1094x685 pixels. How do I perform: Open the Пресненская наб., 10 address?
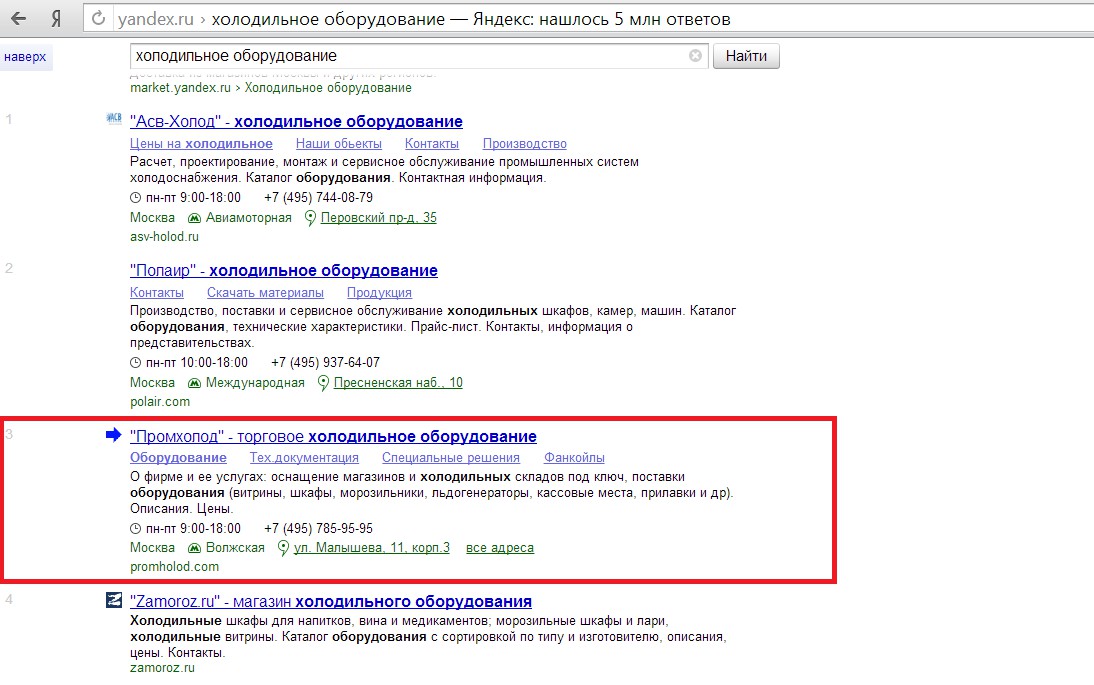(x=398, y=382)
